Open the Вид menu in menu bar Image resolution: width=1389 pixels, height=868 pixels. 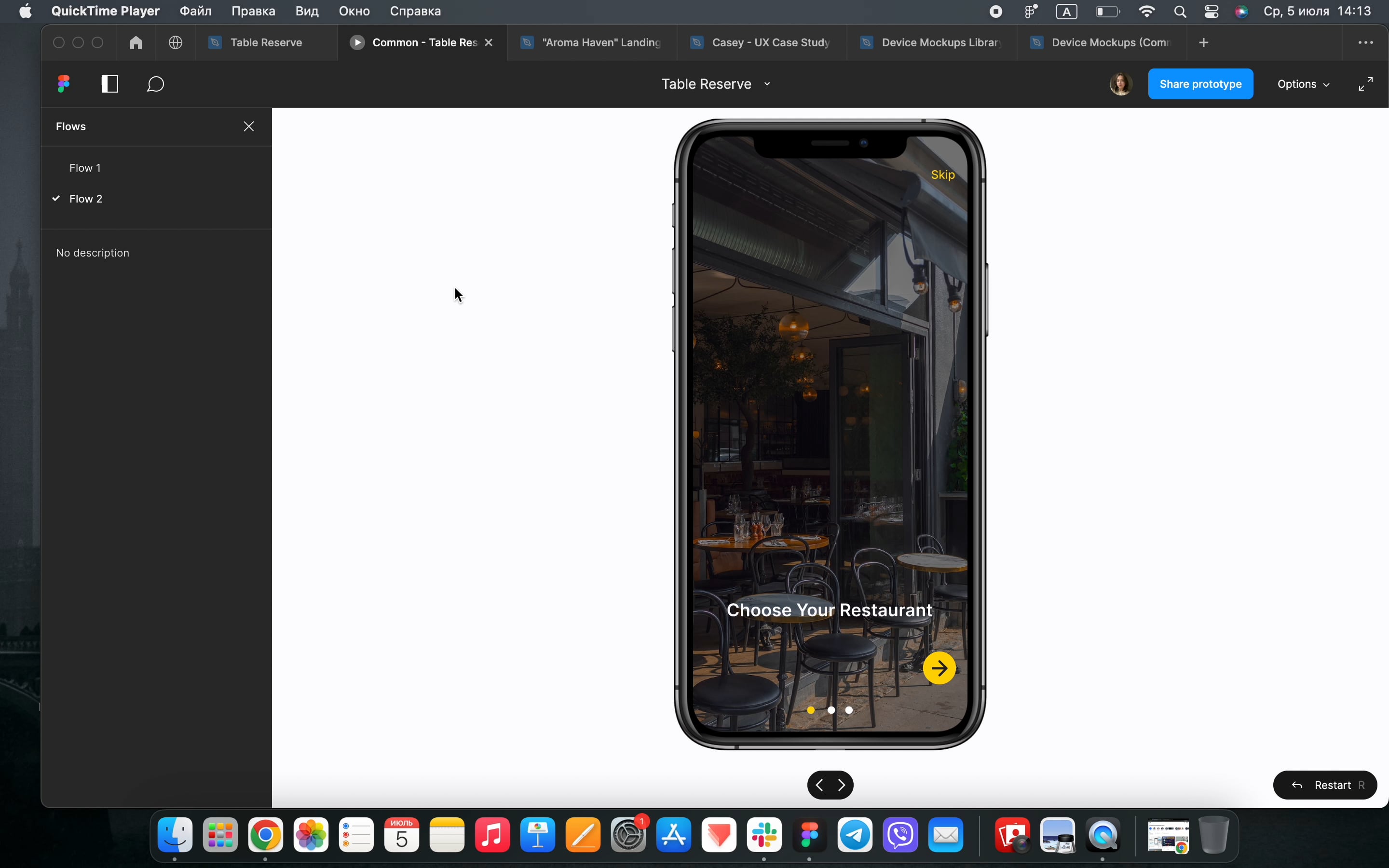pyautogui.click(x=307, y=11)
